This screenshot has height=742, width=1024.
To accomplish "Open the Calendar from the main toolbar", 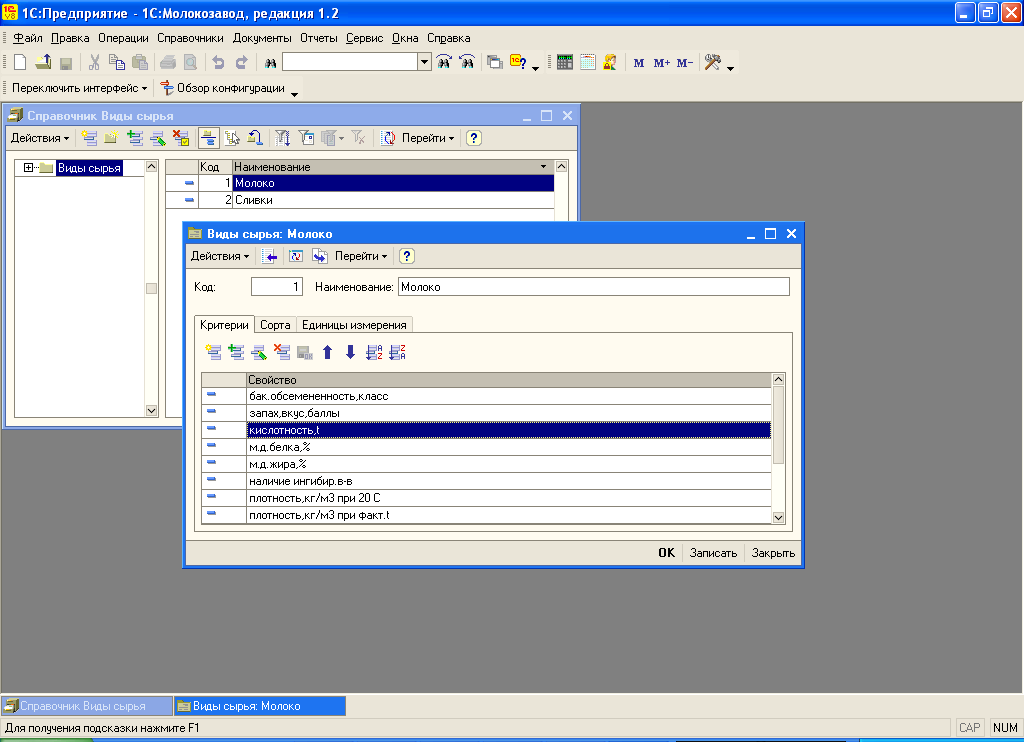I will point(588,63).
